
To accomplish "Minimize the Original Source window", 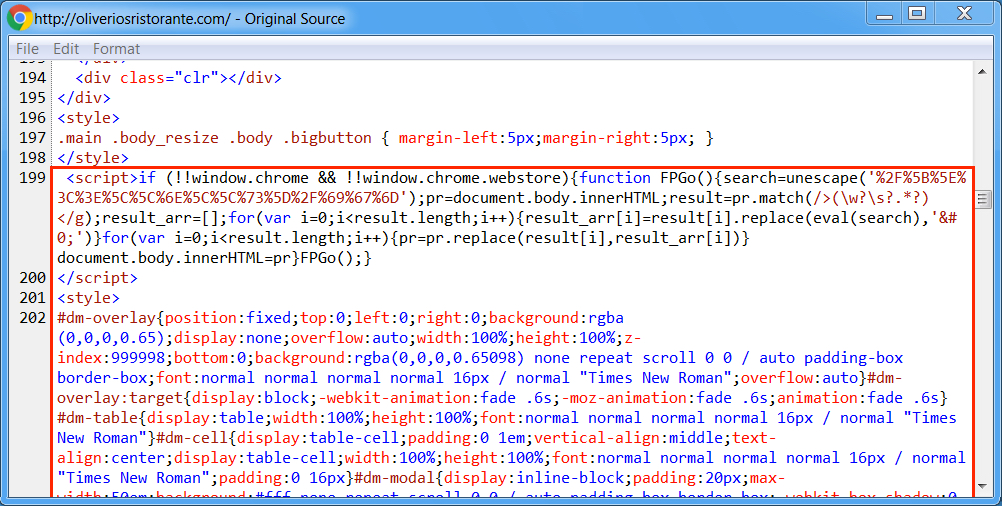I will click(885, 14).
